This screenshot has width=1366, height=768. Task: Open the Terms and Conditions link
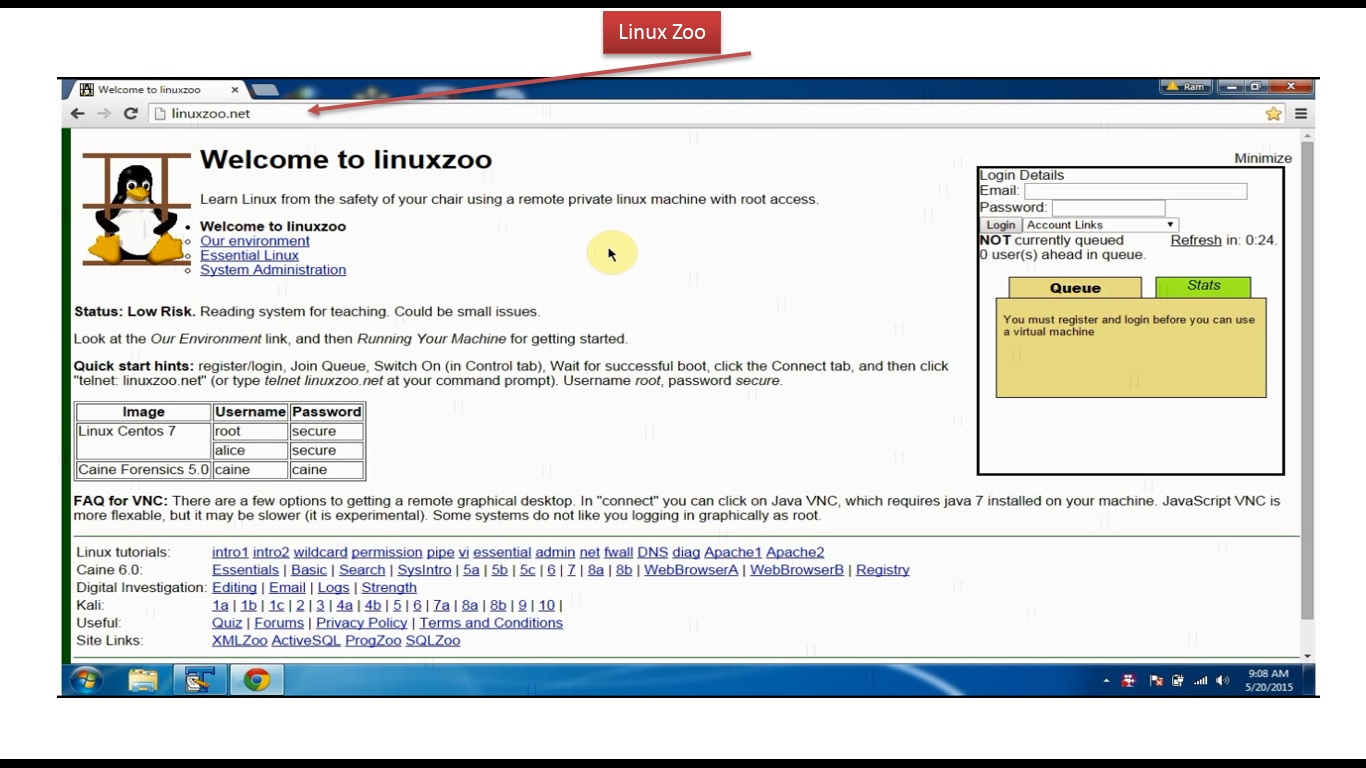491,623
